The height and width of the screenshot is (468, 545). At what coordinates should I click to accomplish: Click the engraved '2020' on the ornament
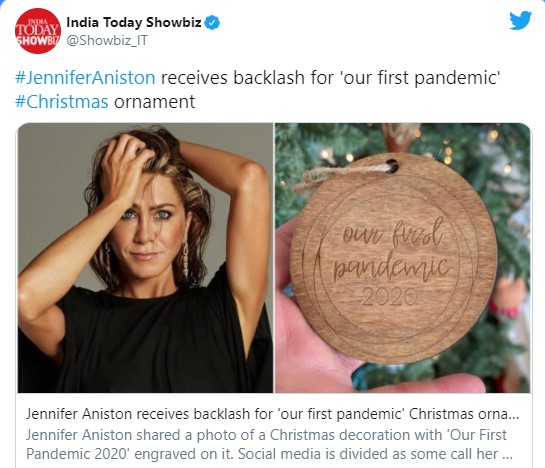point(389,296)
